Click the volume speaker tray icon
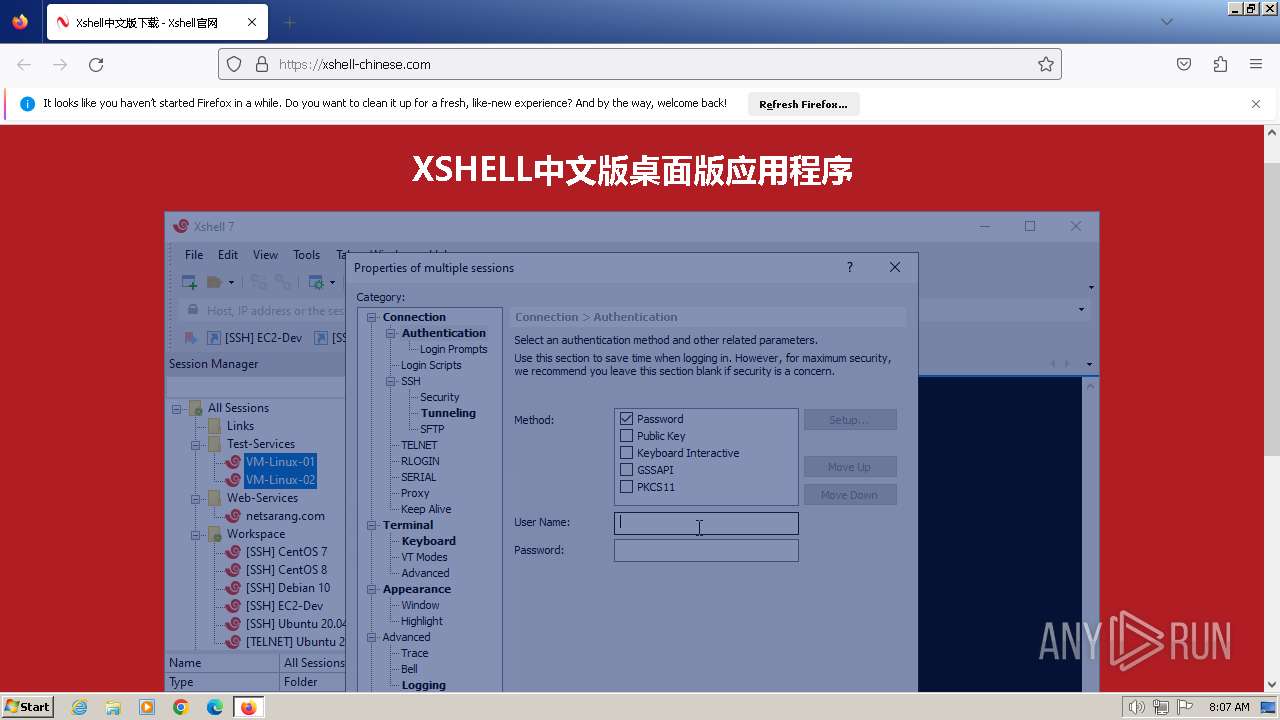 [x=1136, y=707]
